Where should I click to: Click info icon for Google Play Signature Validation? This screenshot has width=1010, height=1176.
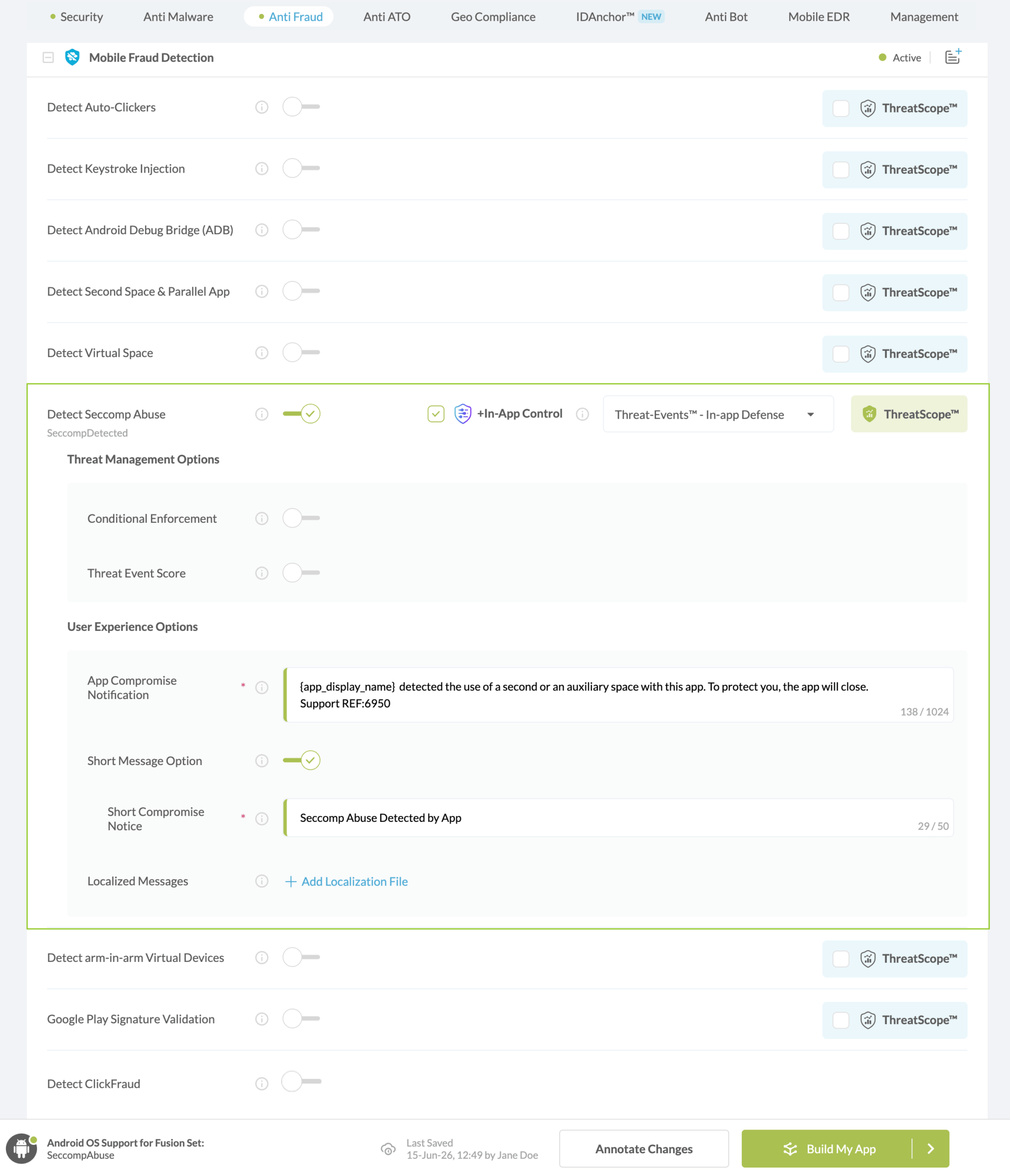pos(261,1019)
